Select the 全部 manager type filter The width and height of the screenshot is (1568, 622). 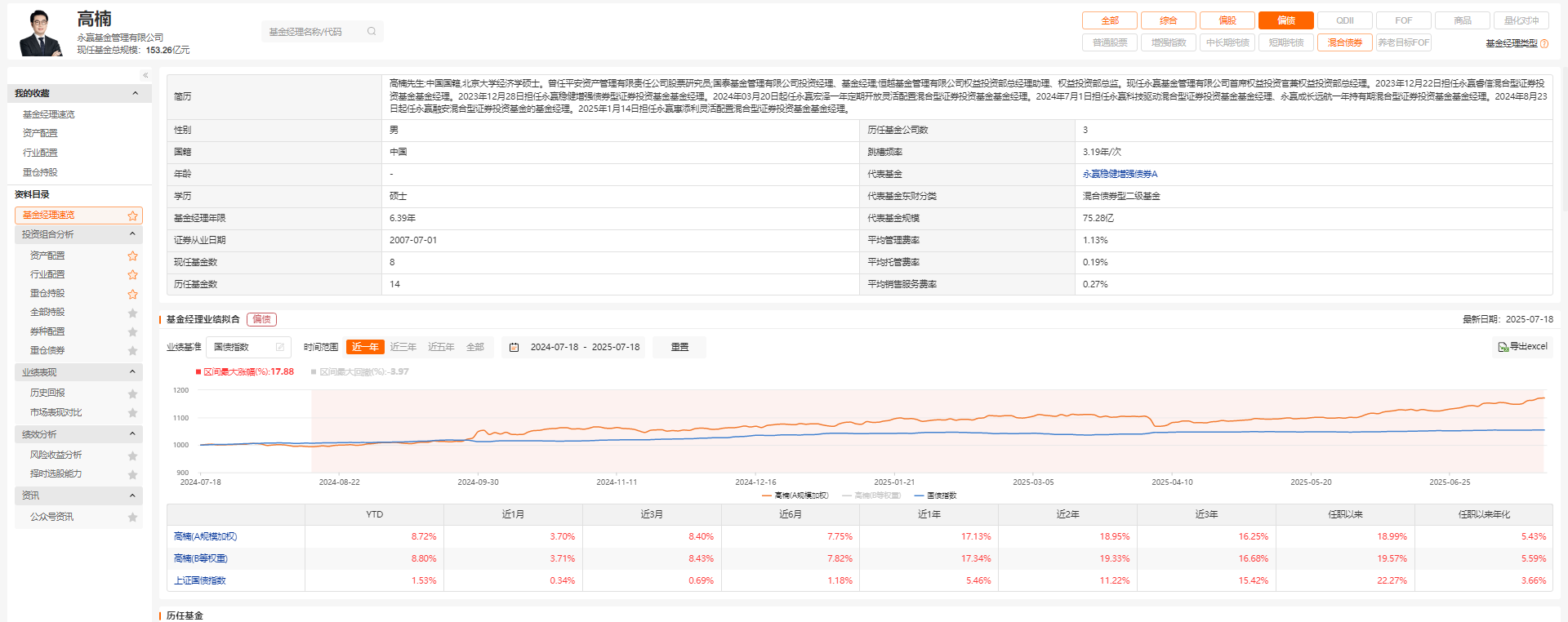[1110, 20]
